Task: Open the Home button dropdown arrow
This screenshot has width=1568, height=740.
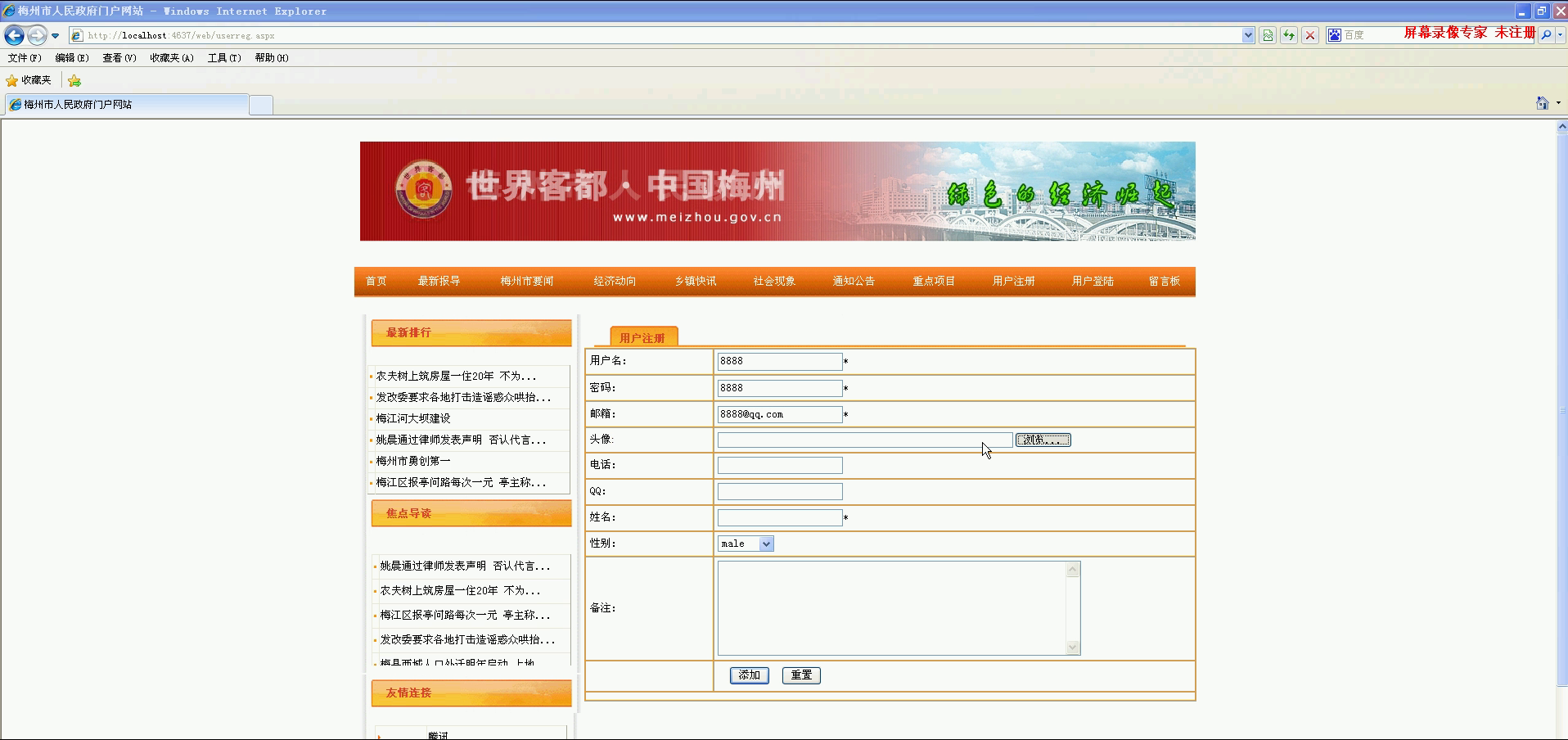Action: pyautogui.click(x=1558, y=103)
